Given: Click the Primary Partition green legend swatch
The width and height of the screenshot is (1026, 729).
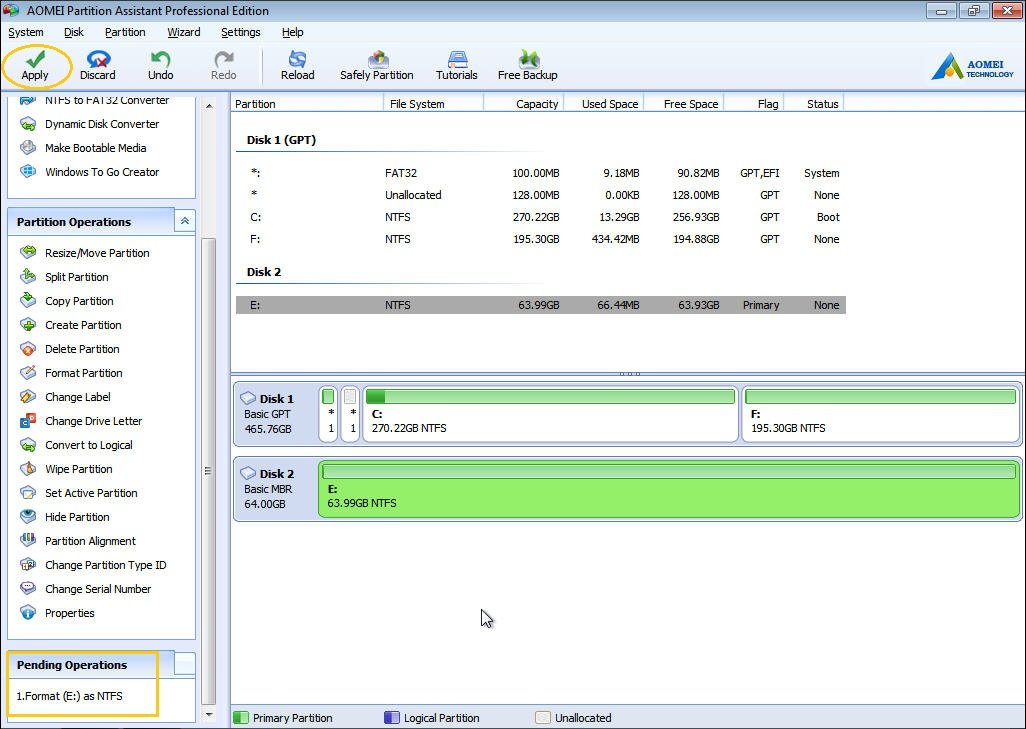Looking at the screenshot, I should (241, 718).
